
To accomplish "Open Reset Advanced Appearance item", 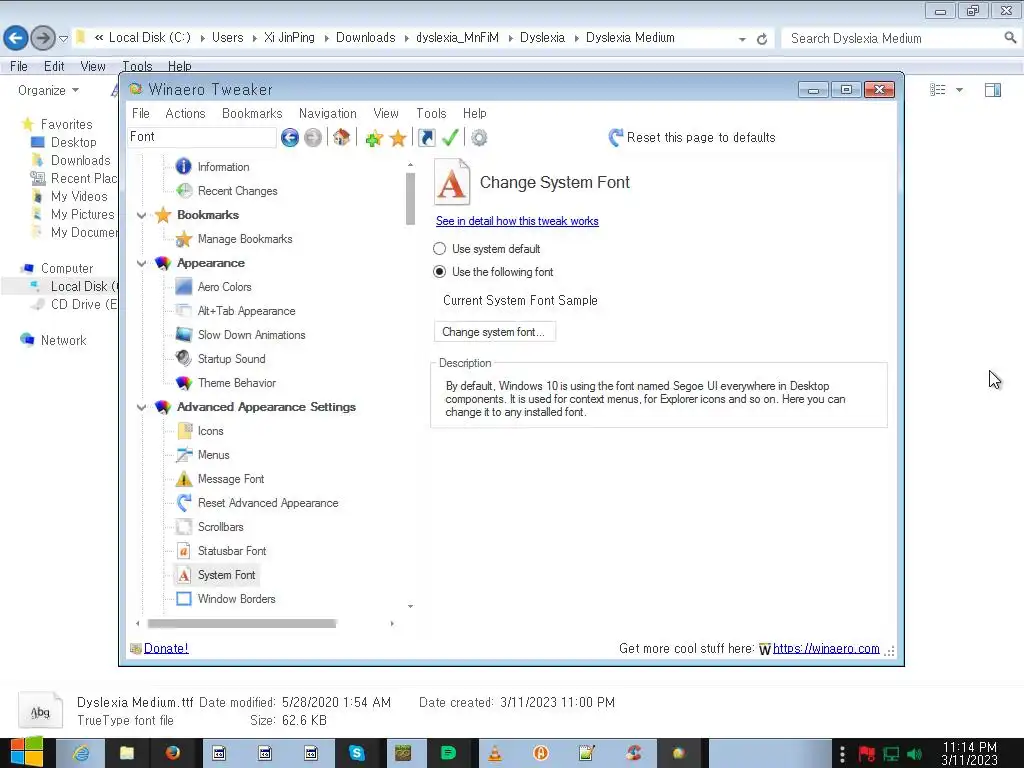I will coord(268,503).
